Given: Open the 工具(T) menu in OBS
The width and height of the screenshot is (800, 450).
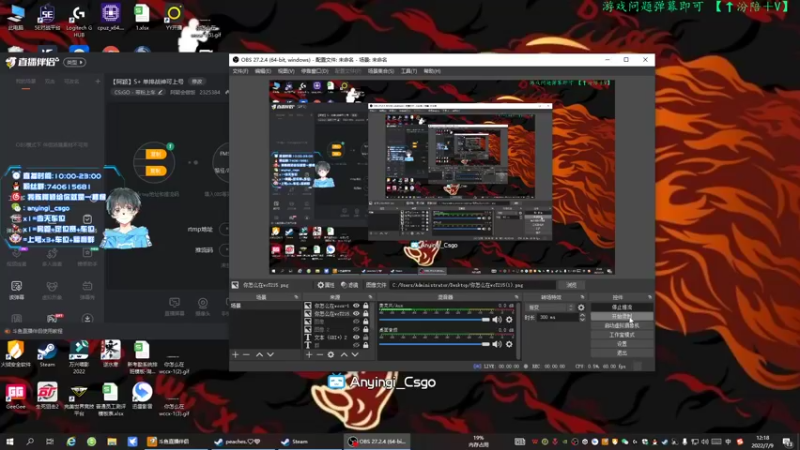Looking at the screenshot, I should (x=409, y=71).
